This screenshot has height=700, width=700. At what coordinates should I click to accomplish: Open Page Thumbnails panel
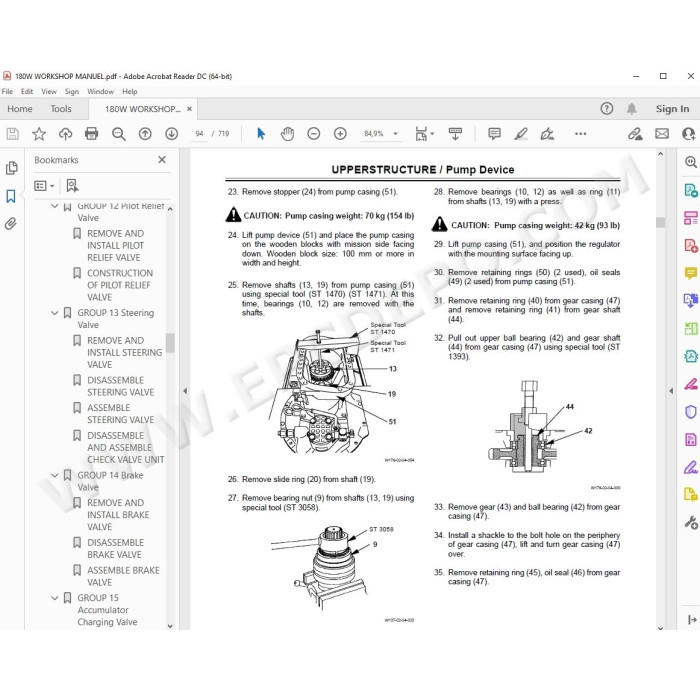tap(12, 168)
